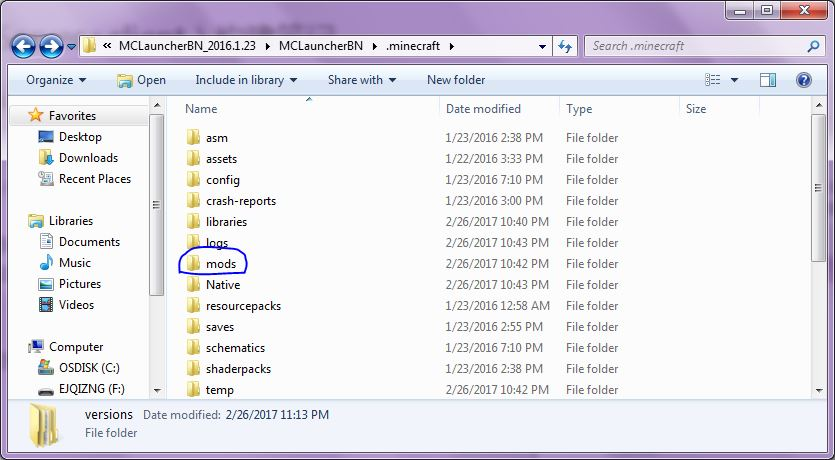The width and height of the screenshot is (835, 460).
Task: Open Pictures library
Action: (x=80, y=284)
